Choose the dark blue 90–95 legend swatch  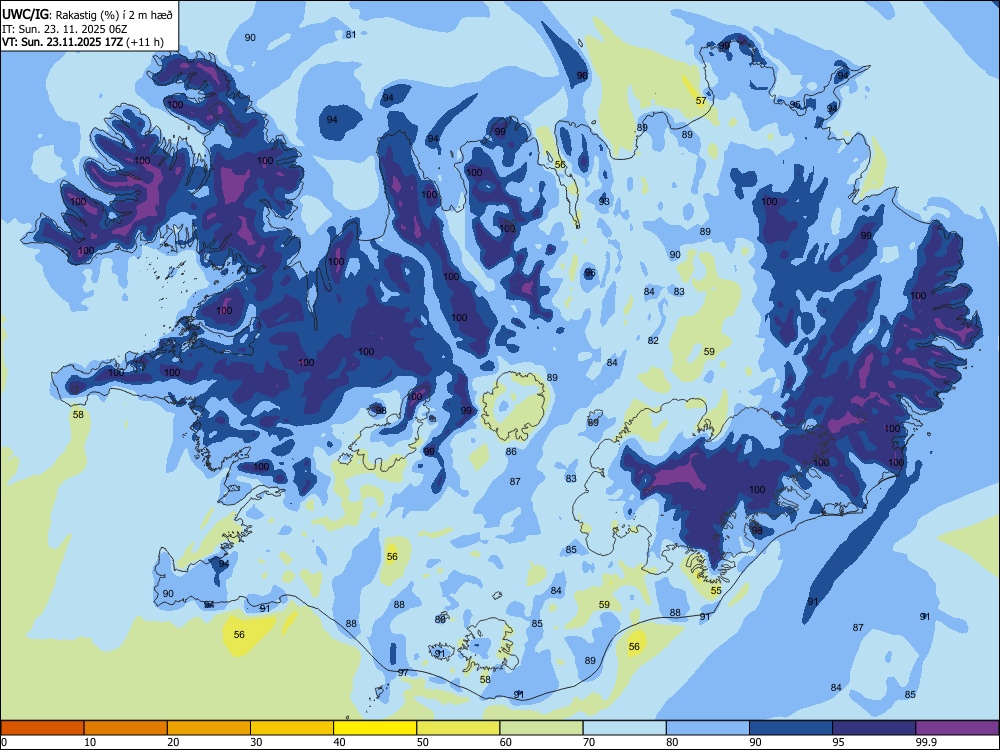point(791,728)
